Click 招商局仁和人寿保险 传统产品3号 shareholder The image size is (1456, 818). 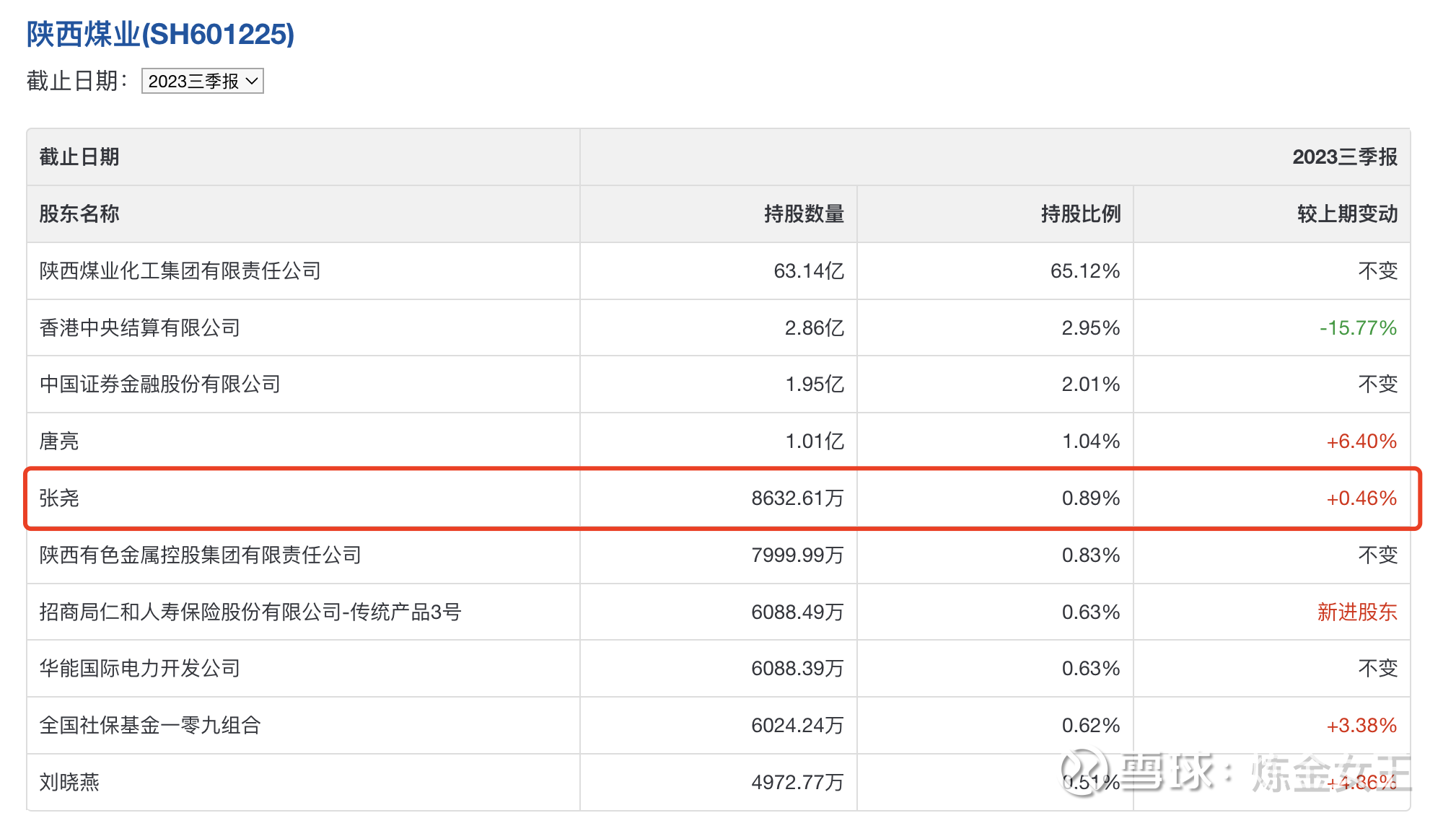[250, 612]
